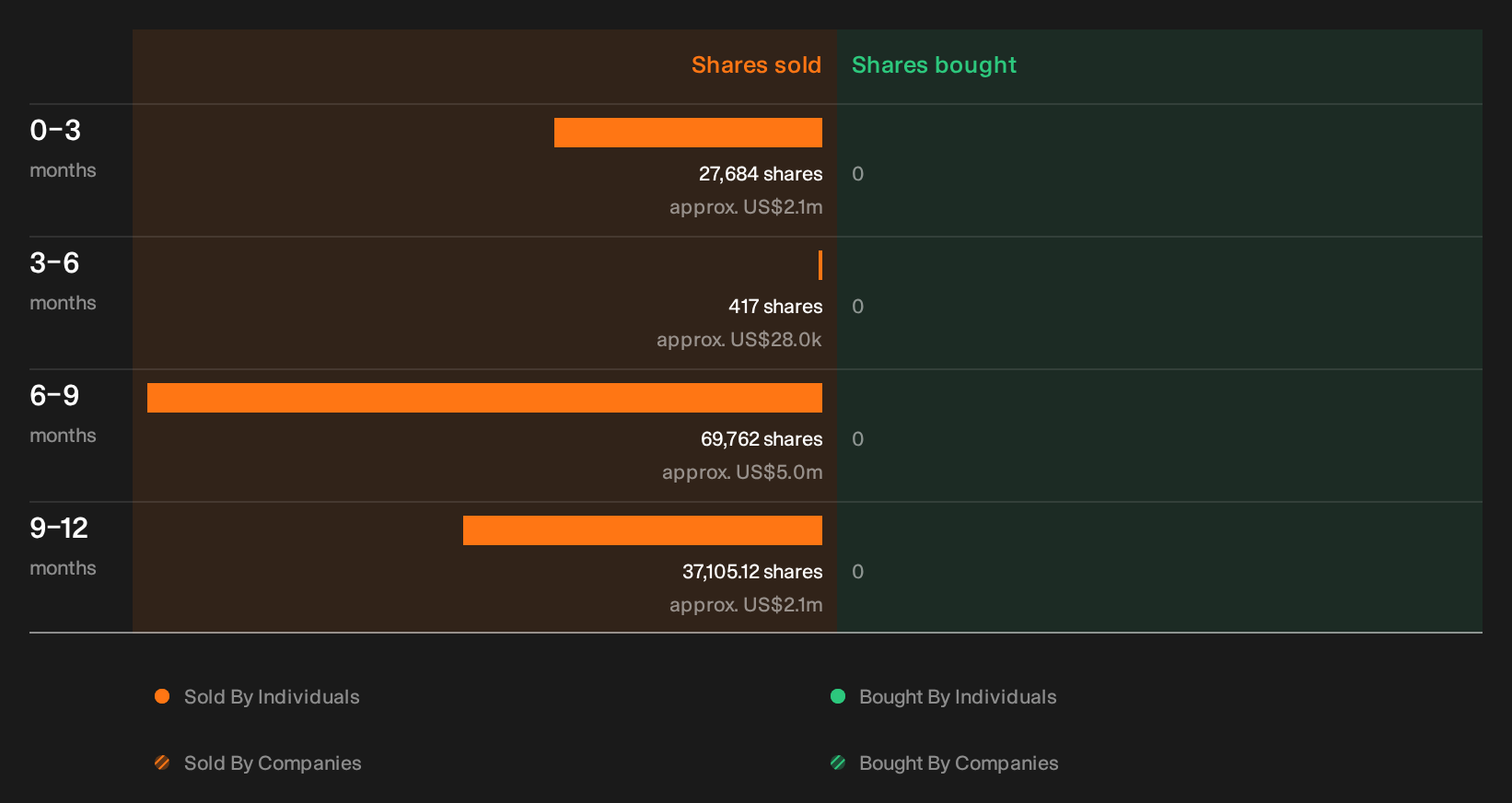This screenshot has height=803, width=1512.
Task: Click the Sold By Individuals orange legend dot
Action: [162, 696]
